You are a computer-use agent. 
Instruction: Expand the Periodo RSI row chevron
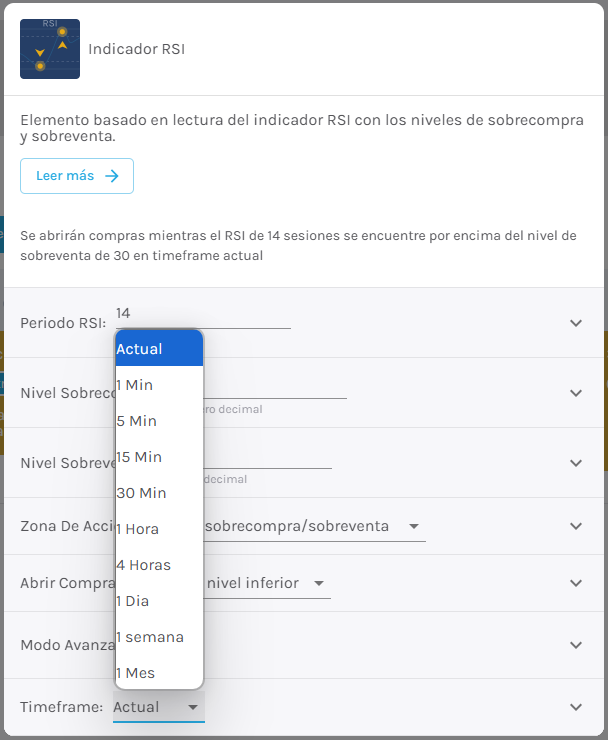coord(576,323)
